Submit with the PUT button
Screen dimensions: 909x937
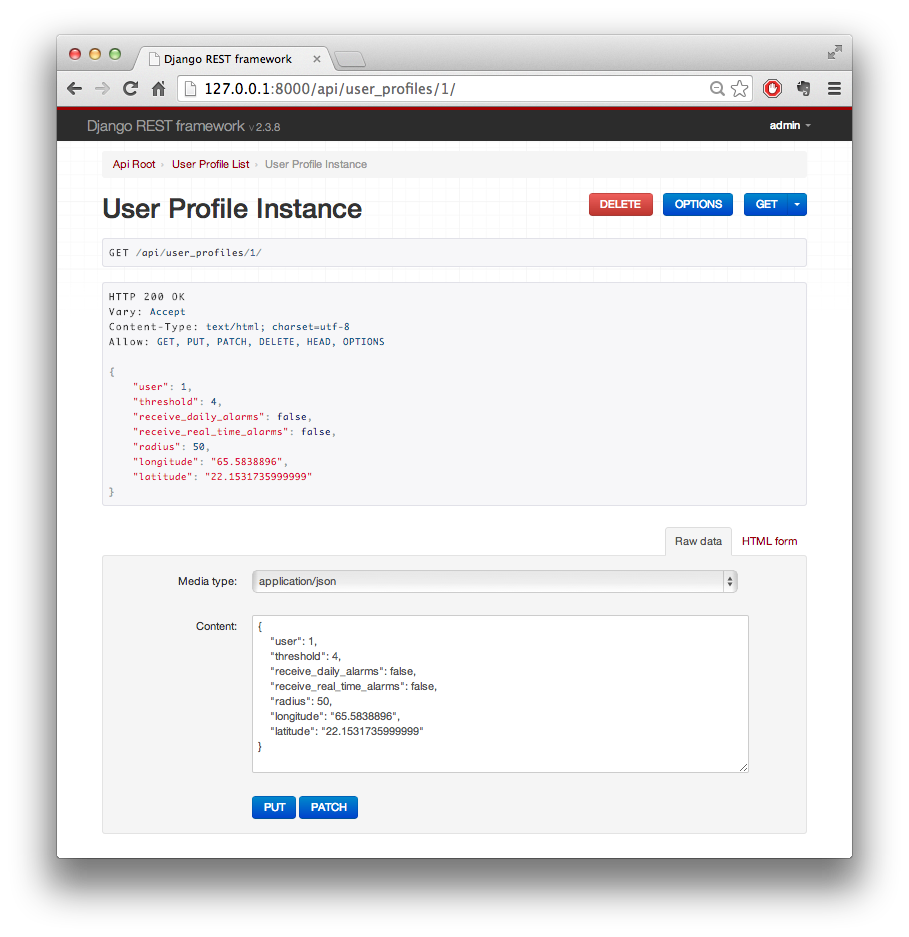click(x=274, y=807)
